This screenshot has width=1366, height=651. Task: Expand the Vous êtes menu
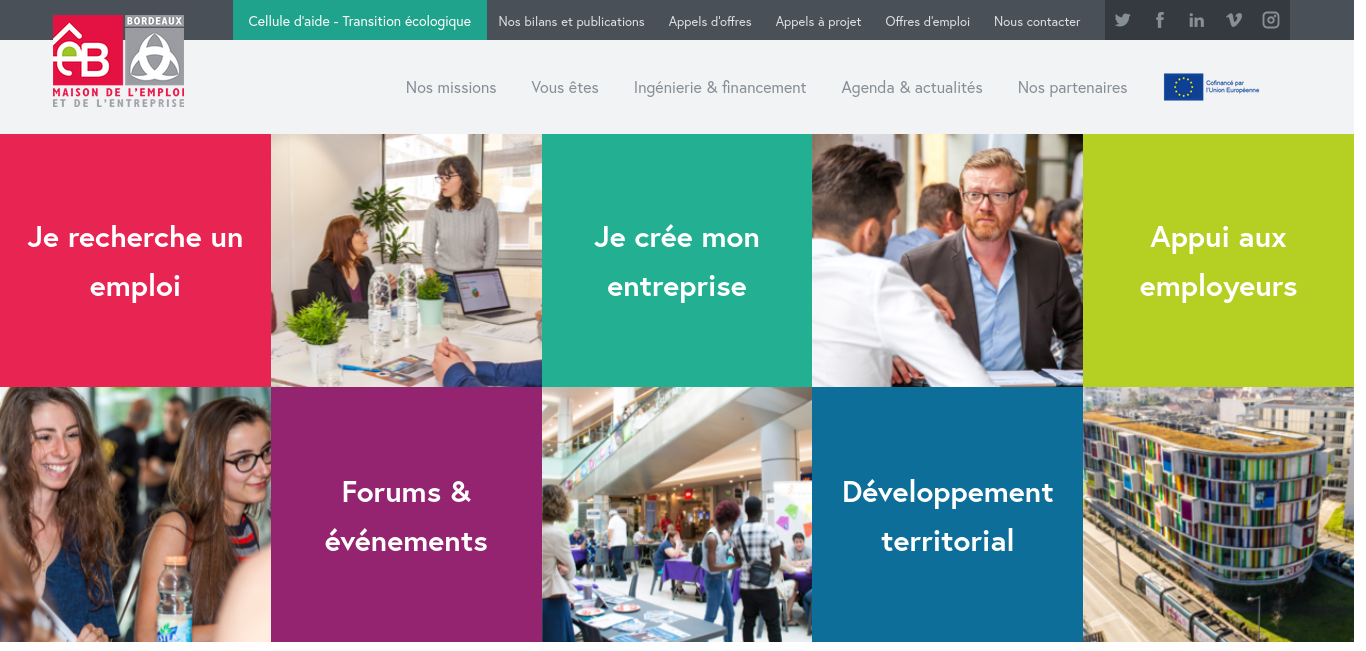(565, 87)
